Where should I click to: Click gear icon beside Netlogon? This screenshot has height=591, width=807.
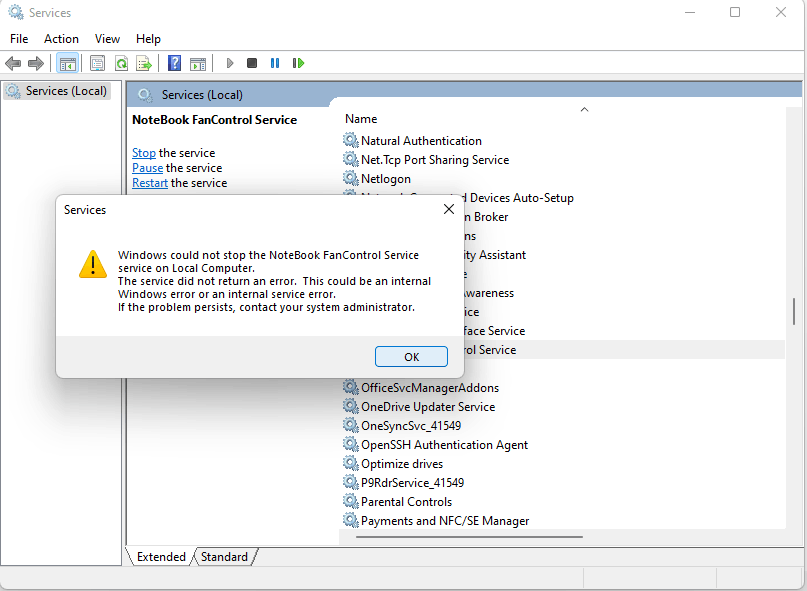pos(350,178)
